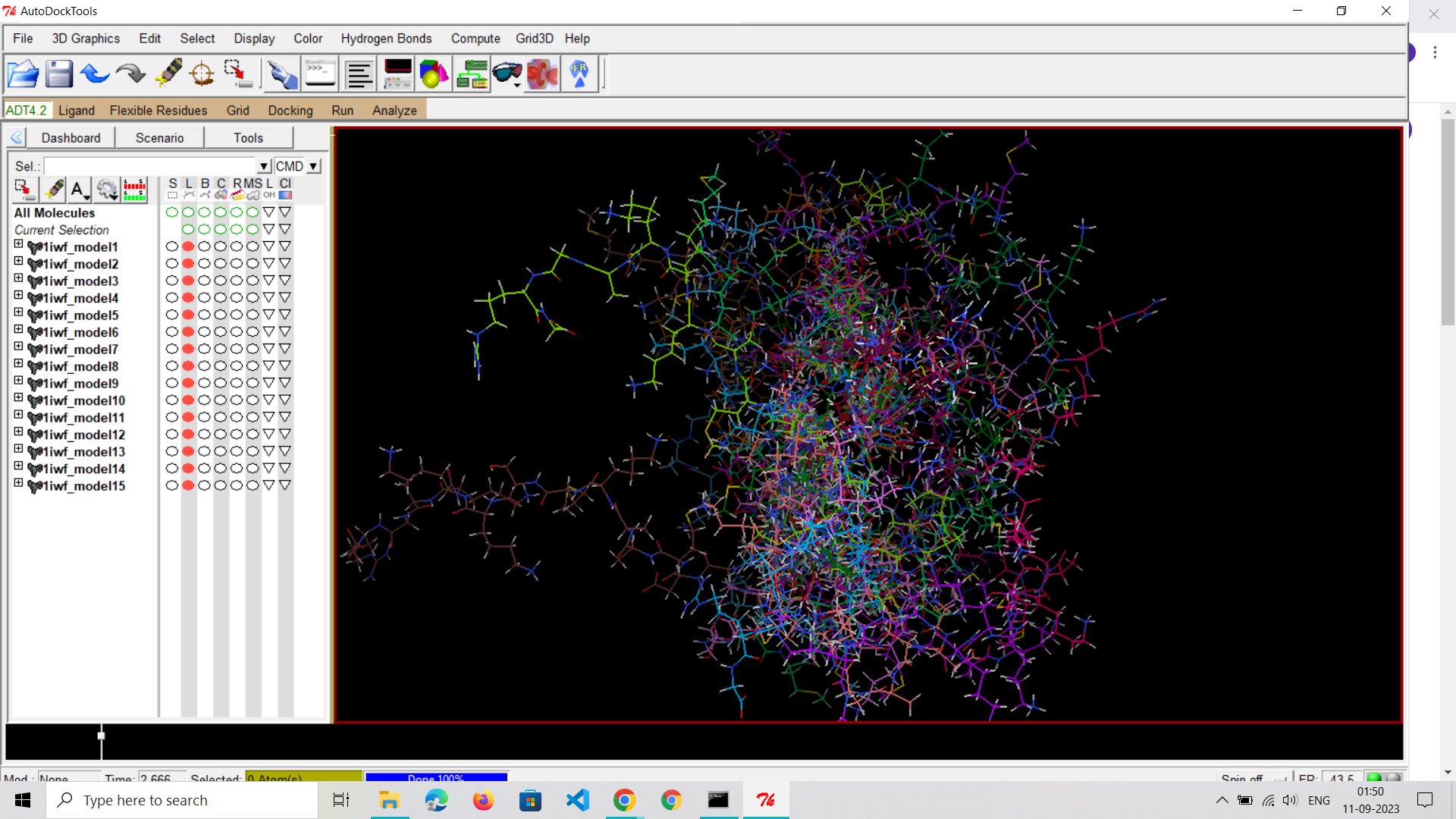Open Visual Studio Code from taskbar
Screen dimensions: 1456x819
[577, 800]
